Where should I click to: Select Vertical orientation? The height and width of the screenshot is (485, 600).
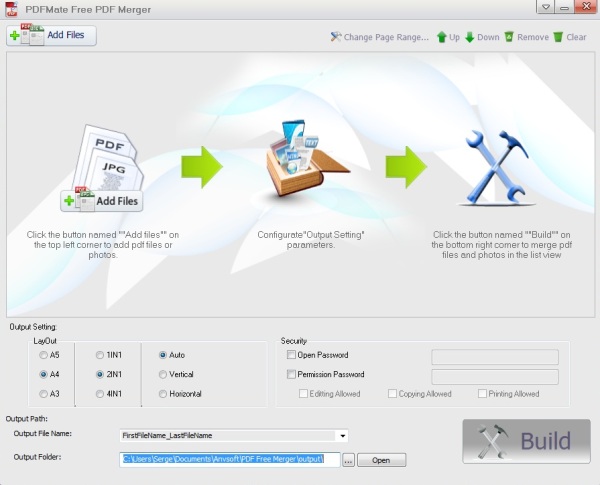[176, 374]
